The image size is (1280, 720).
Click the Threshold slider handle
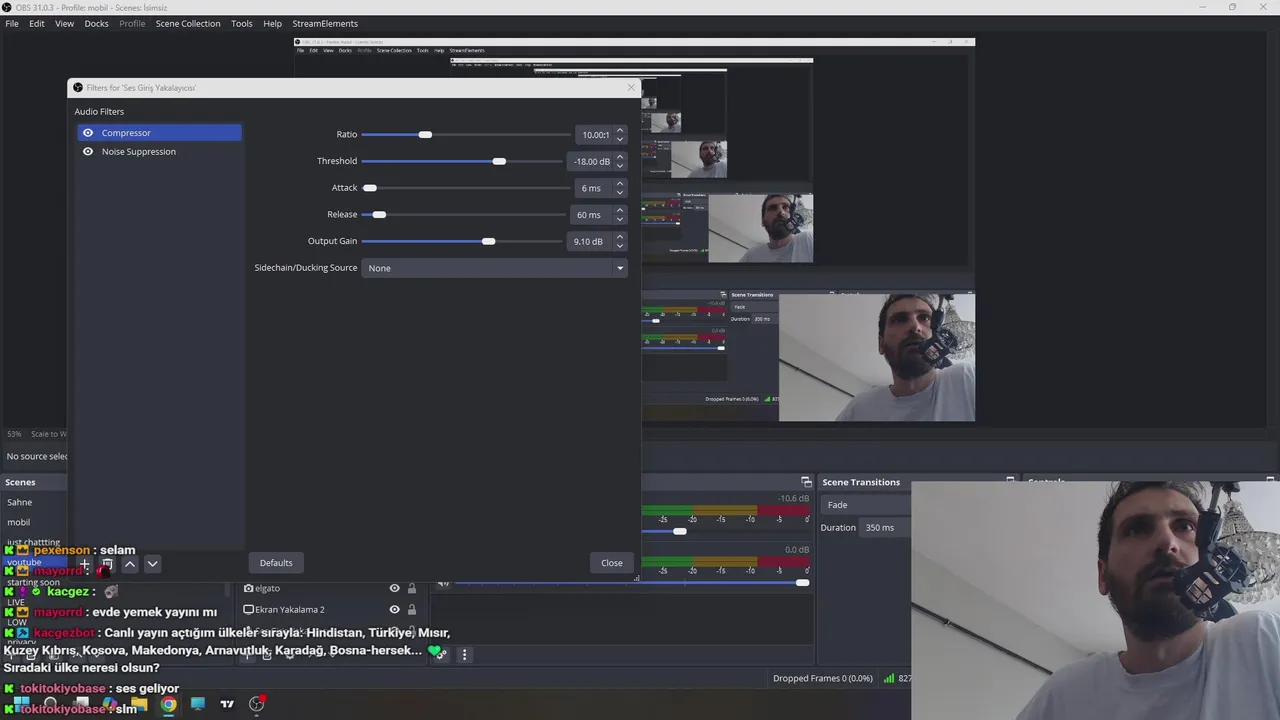tap(499, 161)
